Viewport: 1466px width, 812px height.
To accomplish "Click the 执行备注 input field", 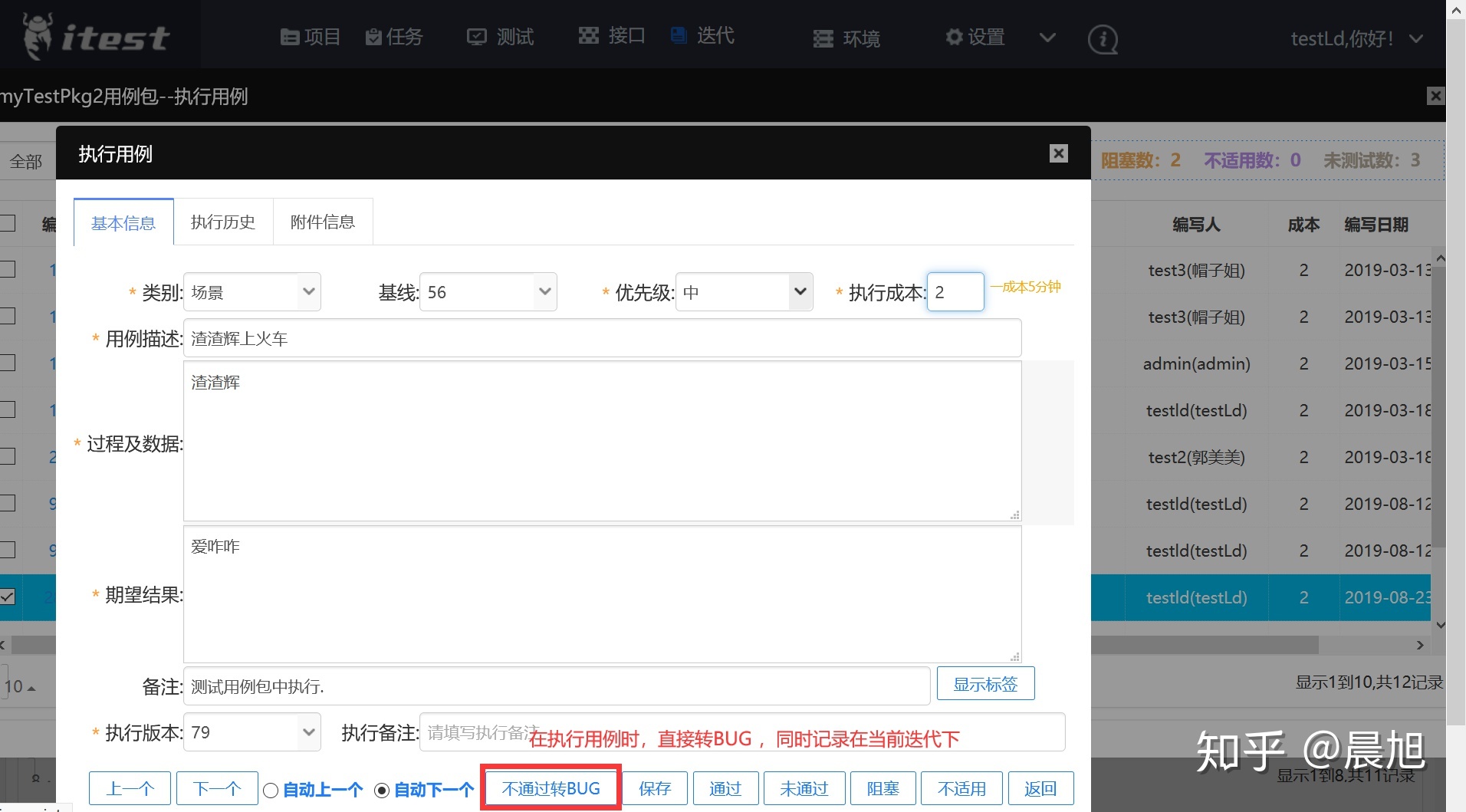I will (742, 732).
